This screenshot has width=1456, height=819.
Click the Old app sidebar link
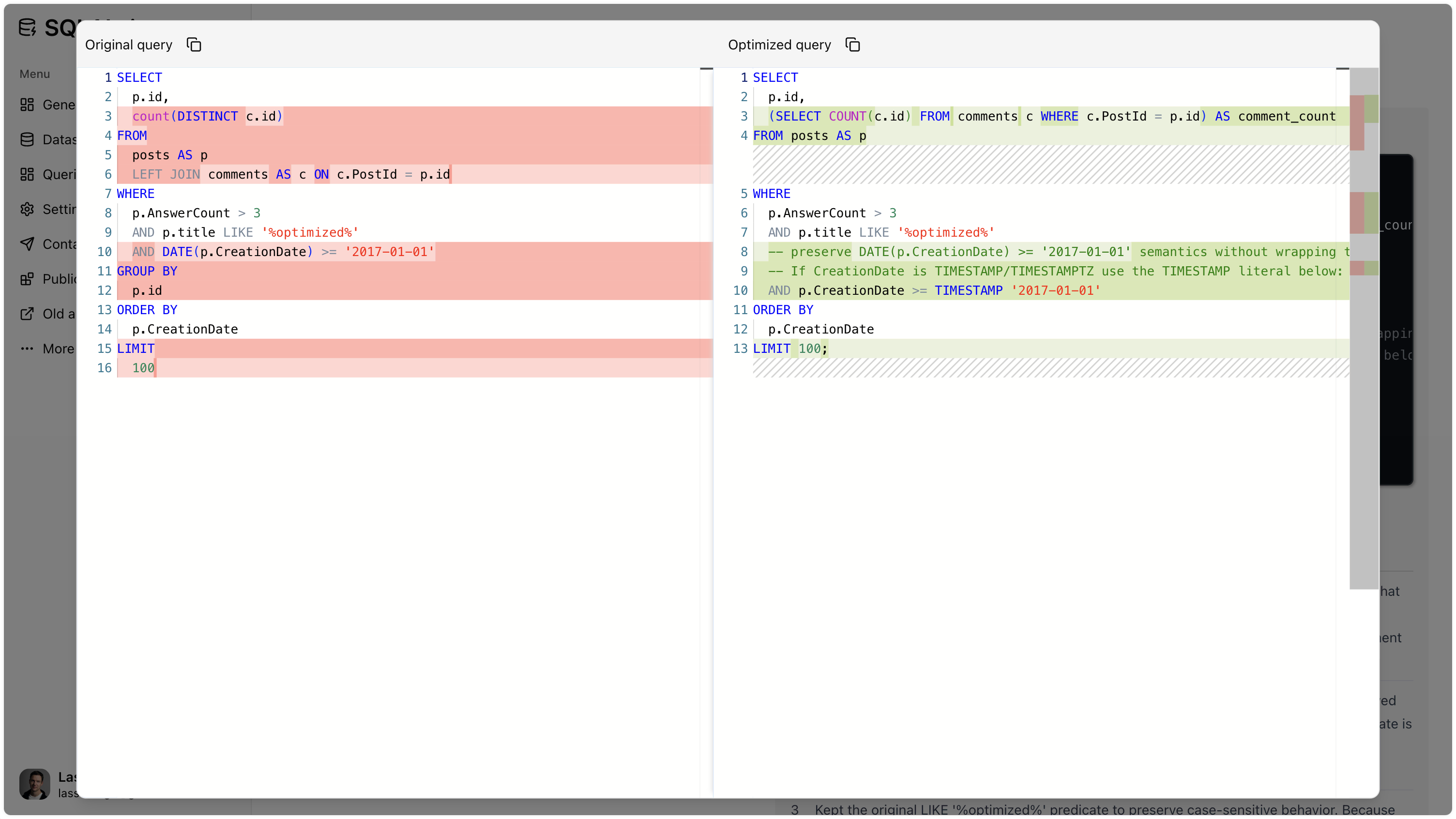click(57, 314)
